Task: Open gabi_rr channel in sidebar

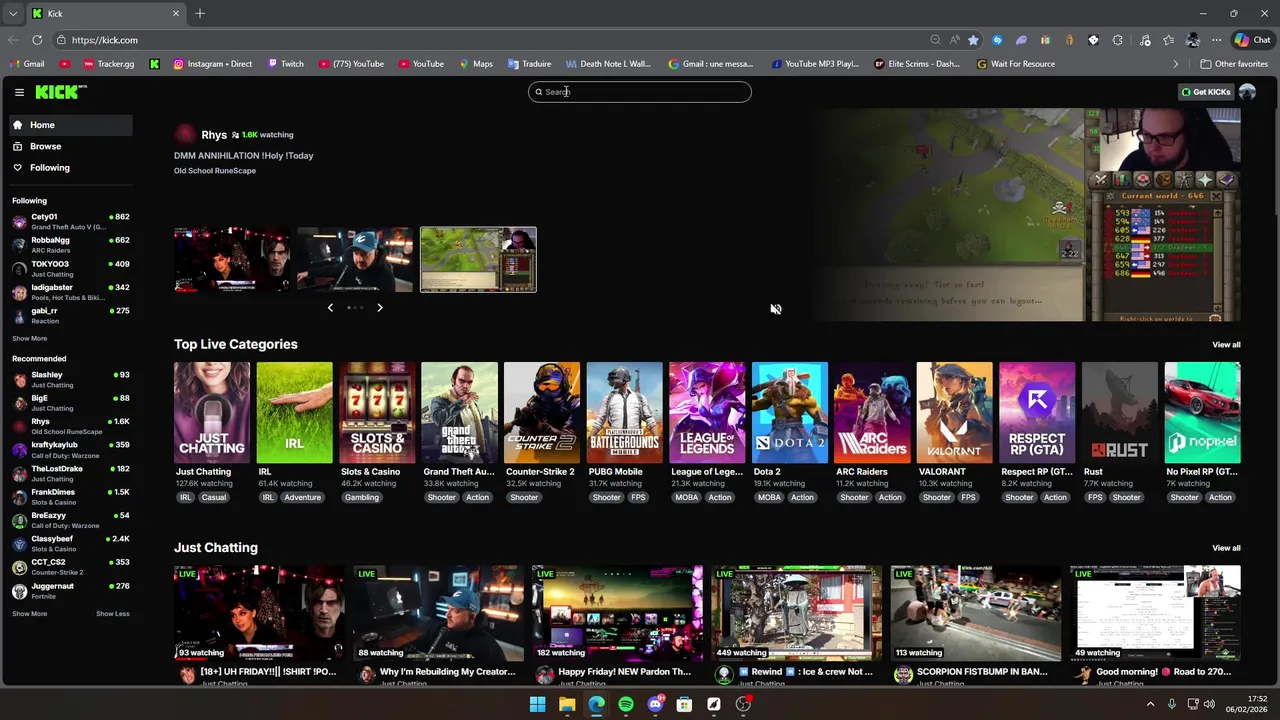Action: (x=70, y=316)
